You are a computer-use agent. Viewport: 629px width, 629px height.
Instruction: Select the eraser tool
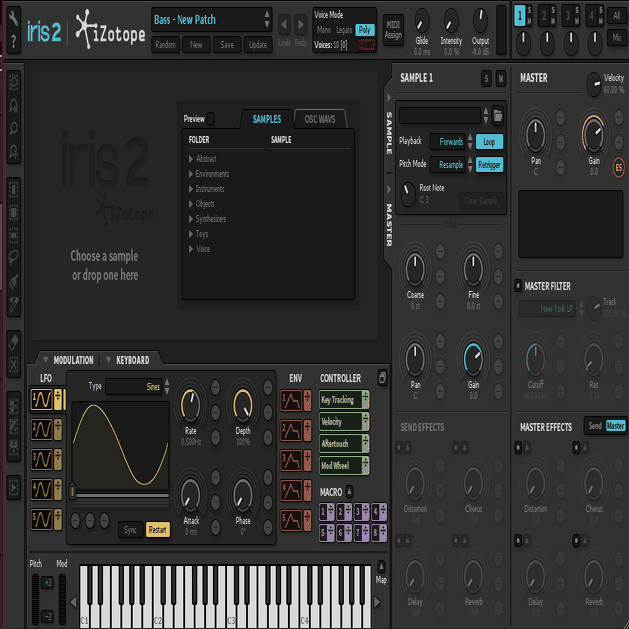pos(14,342)
